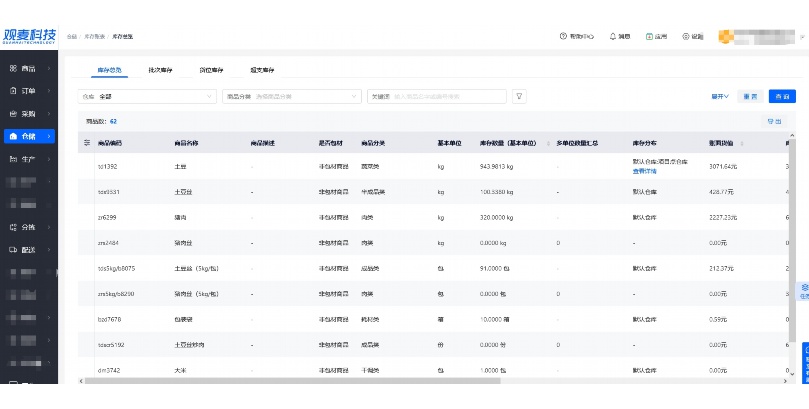
Task: Switch to the 库存总览 tab
Action: coord(109,70)
